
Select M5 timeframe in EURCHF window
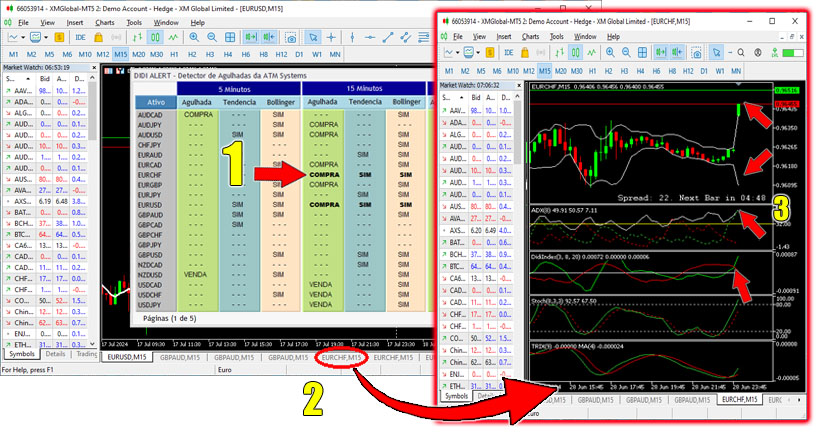click(481, 71)
